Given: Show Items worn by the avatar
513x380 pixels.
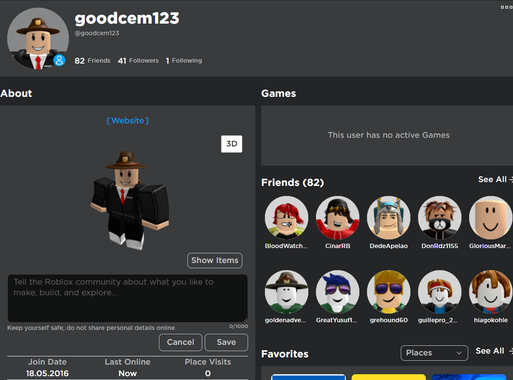Looking at the screenshot, I should (215, 260).
